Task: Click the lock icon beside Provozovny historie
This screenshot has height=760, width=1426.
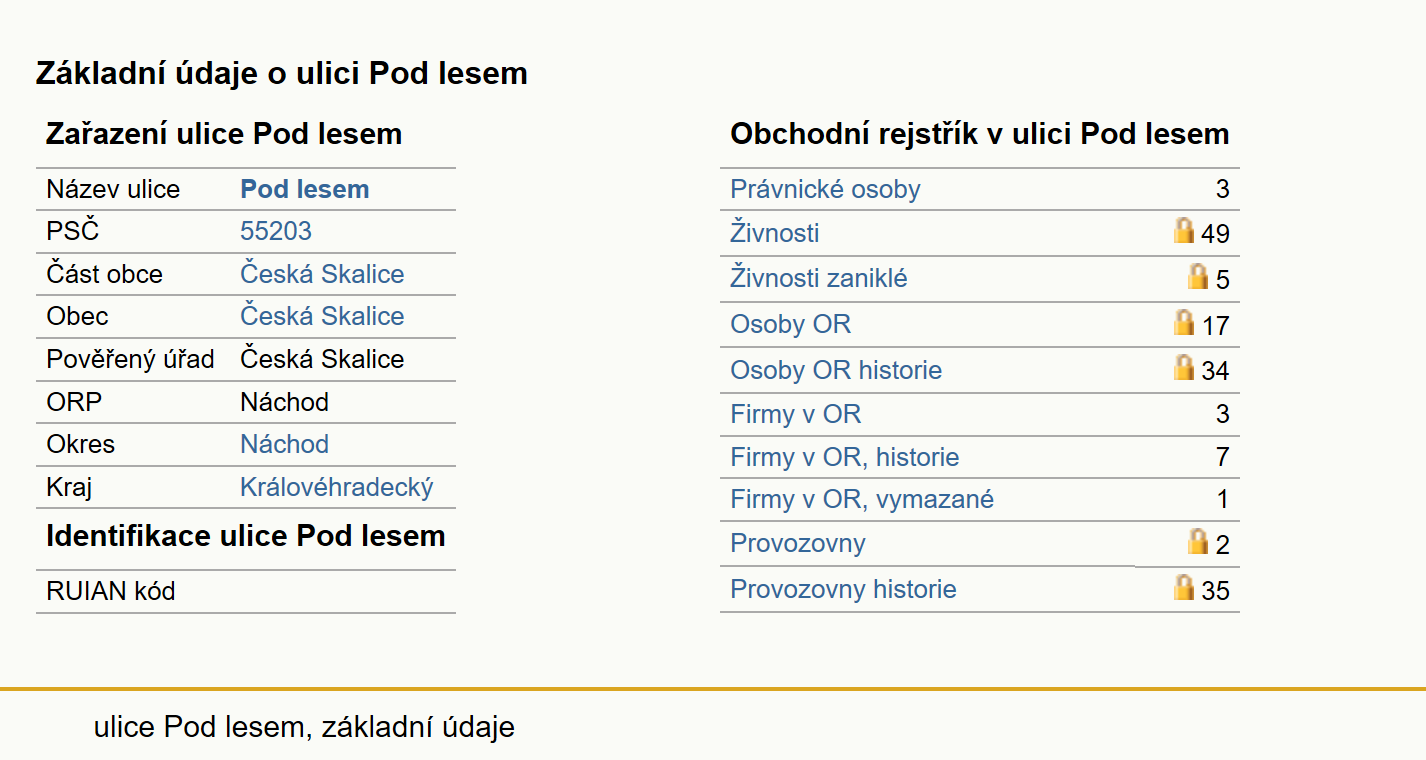Action: click(1184, 587)
